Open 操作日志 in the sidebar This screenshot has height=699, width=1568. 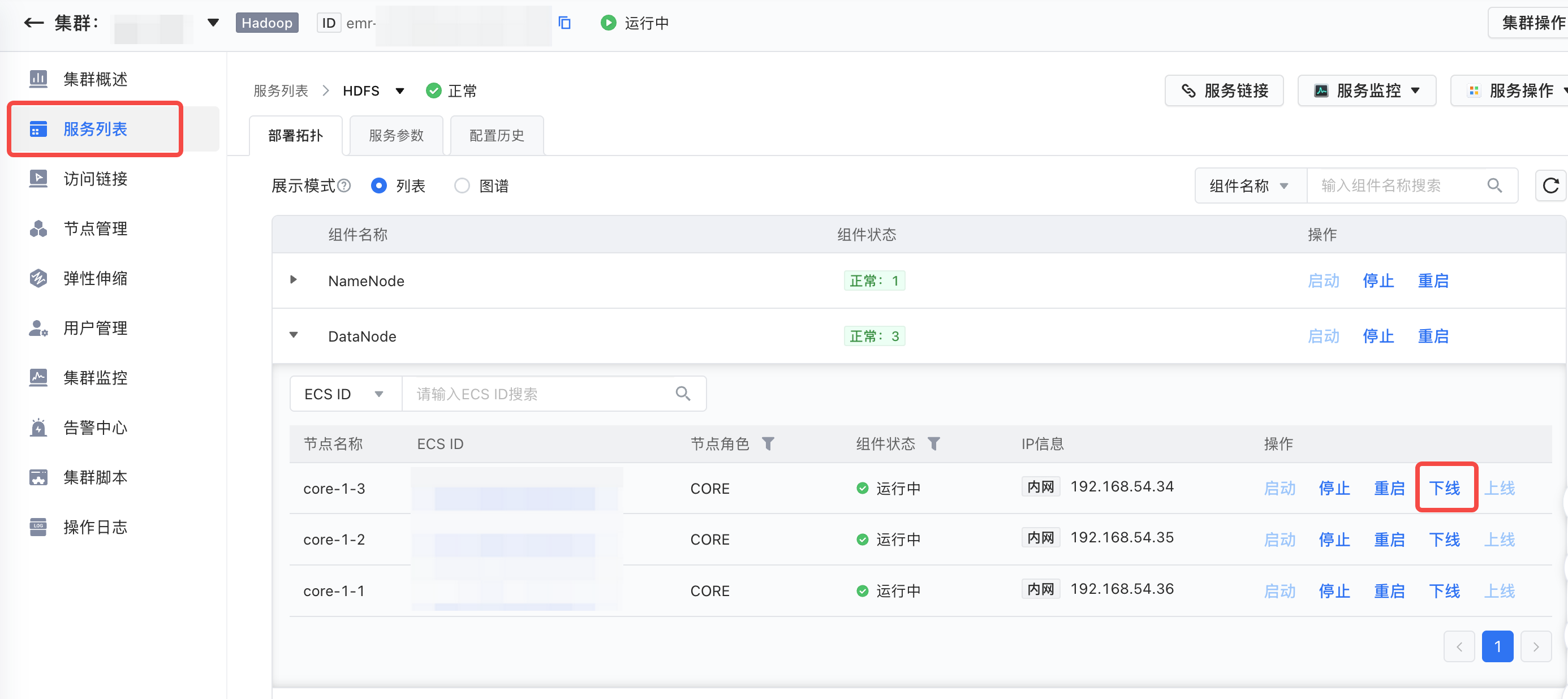95,528
